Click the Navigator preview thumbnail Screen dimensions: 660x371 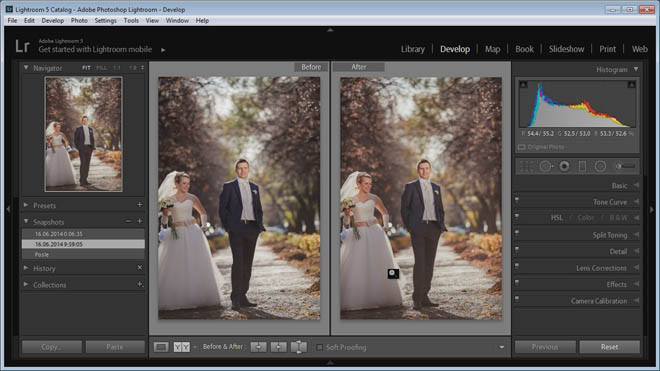coord(84,134)
